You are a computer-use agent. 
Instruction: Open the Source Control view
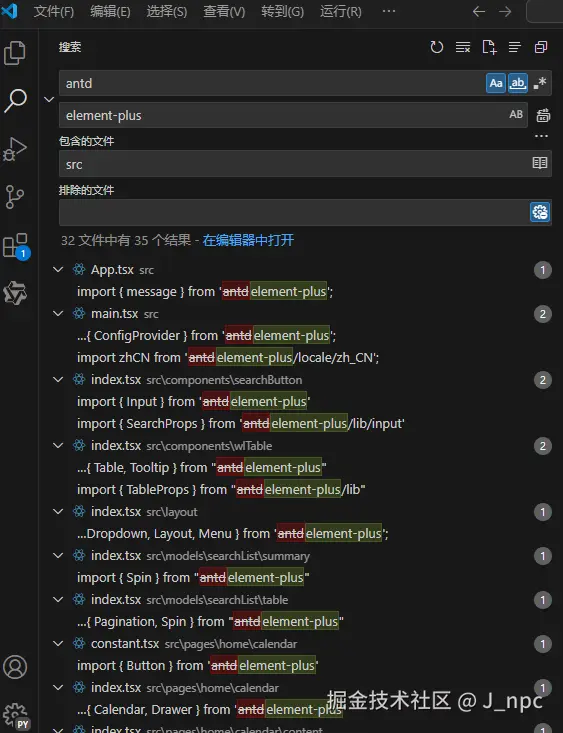click(x=15, y=197)
